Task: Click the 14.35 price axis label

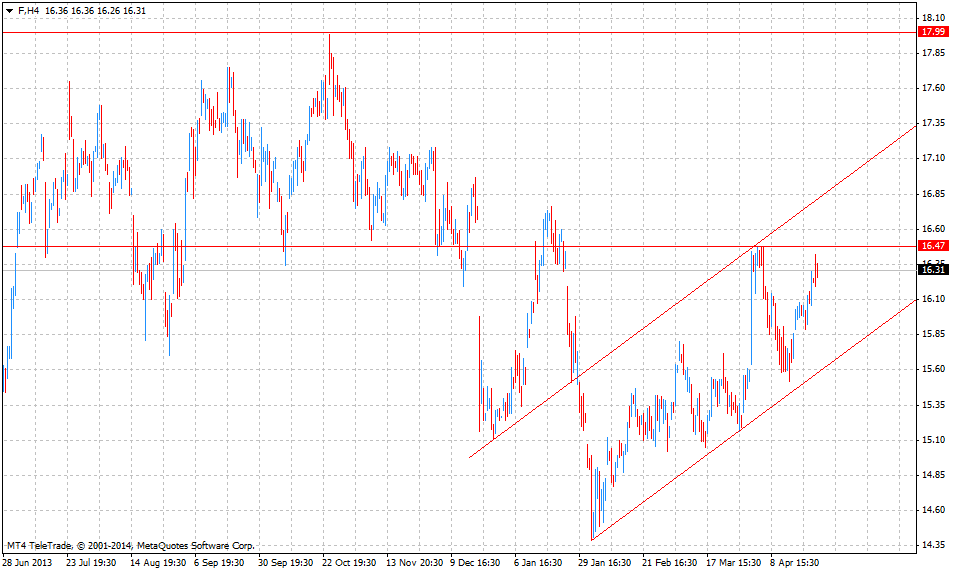Action: 933,545
